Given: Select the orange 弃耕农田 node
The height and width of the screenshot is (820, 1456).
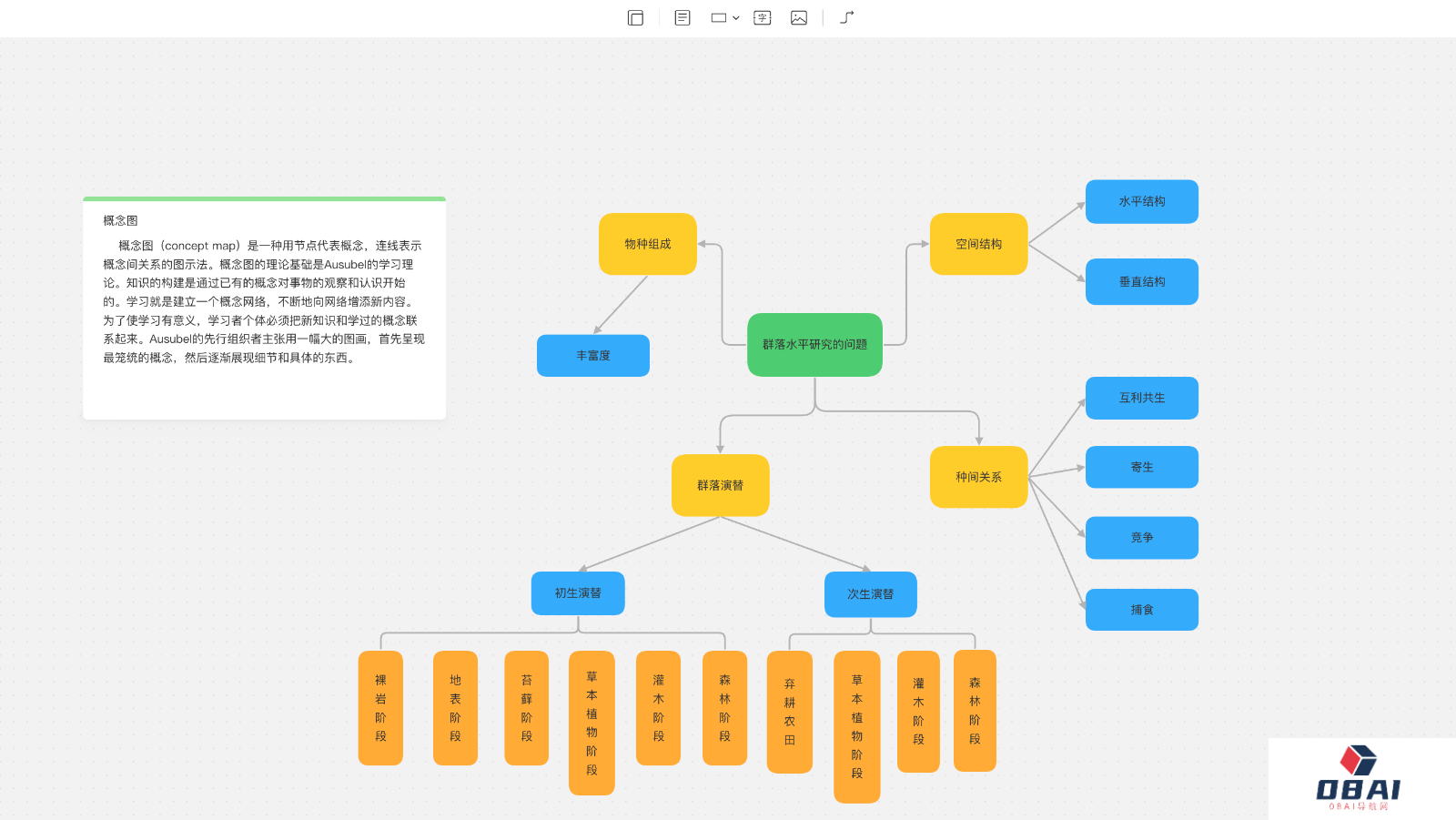Looking at the screenshot, I should pos(789,712).
